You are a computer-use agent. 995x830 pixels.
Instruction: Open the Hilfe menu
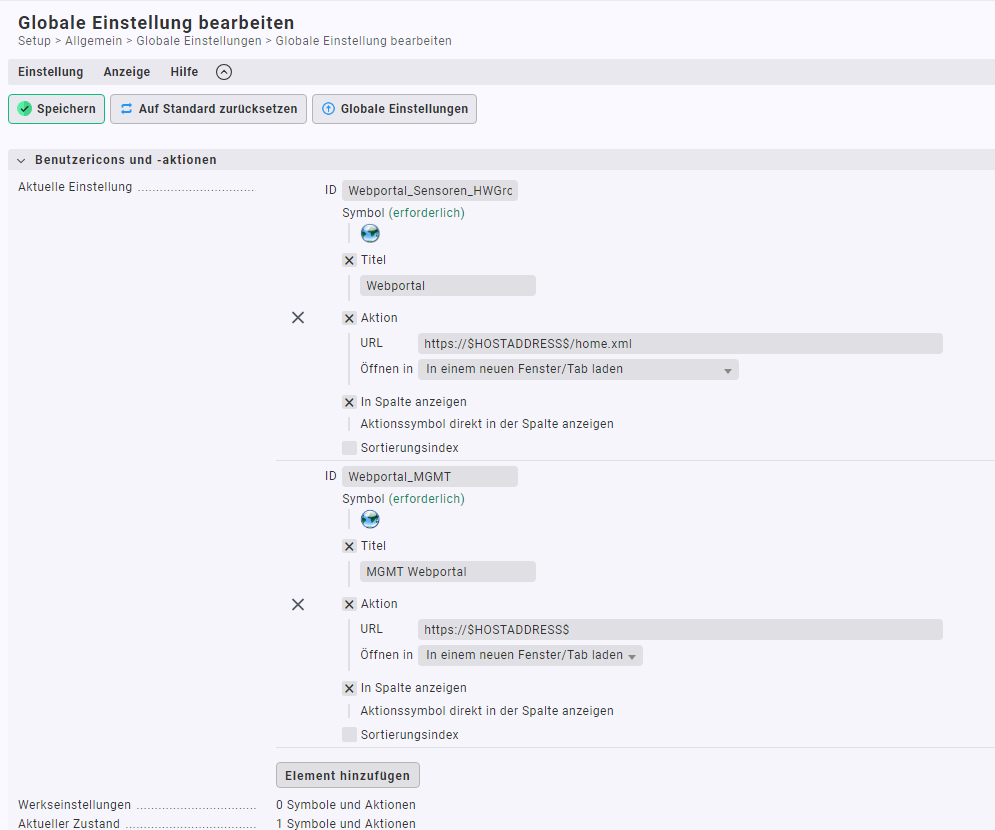[x=184, y=72]
